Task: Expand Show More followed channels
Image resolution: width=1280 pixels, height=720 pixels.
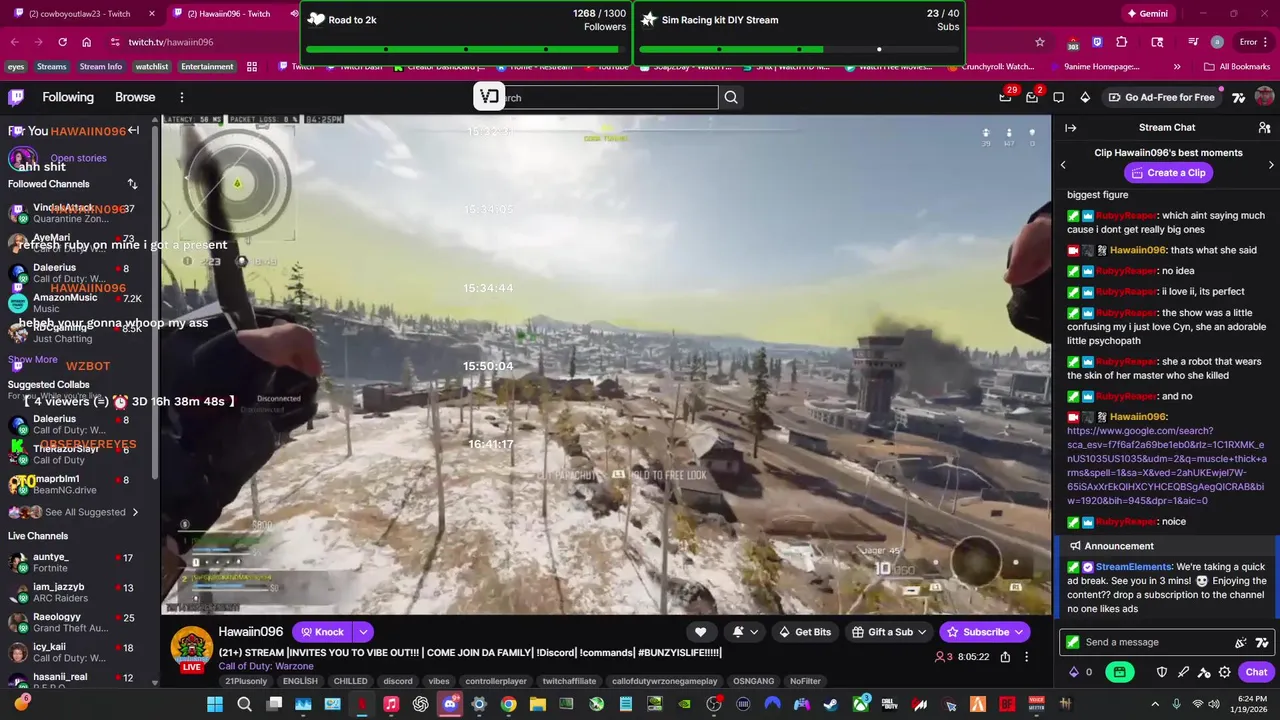Action: click(33, 359)
